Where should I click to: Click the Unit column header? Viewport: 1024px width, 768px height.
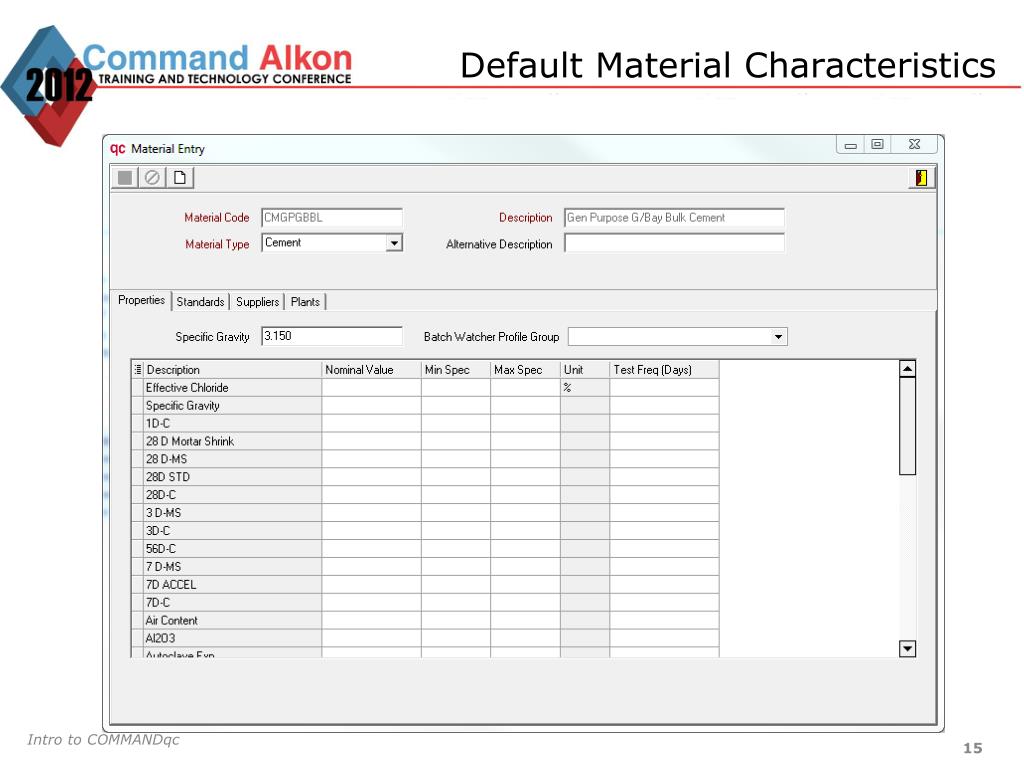[584, 370]
